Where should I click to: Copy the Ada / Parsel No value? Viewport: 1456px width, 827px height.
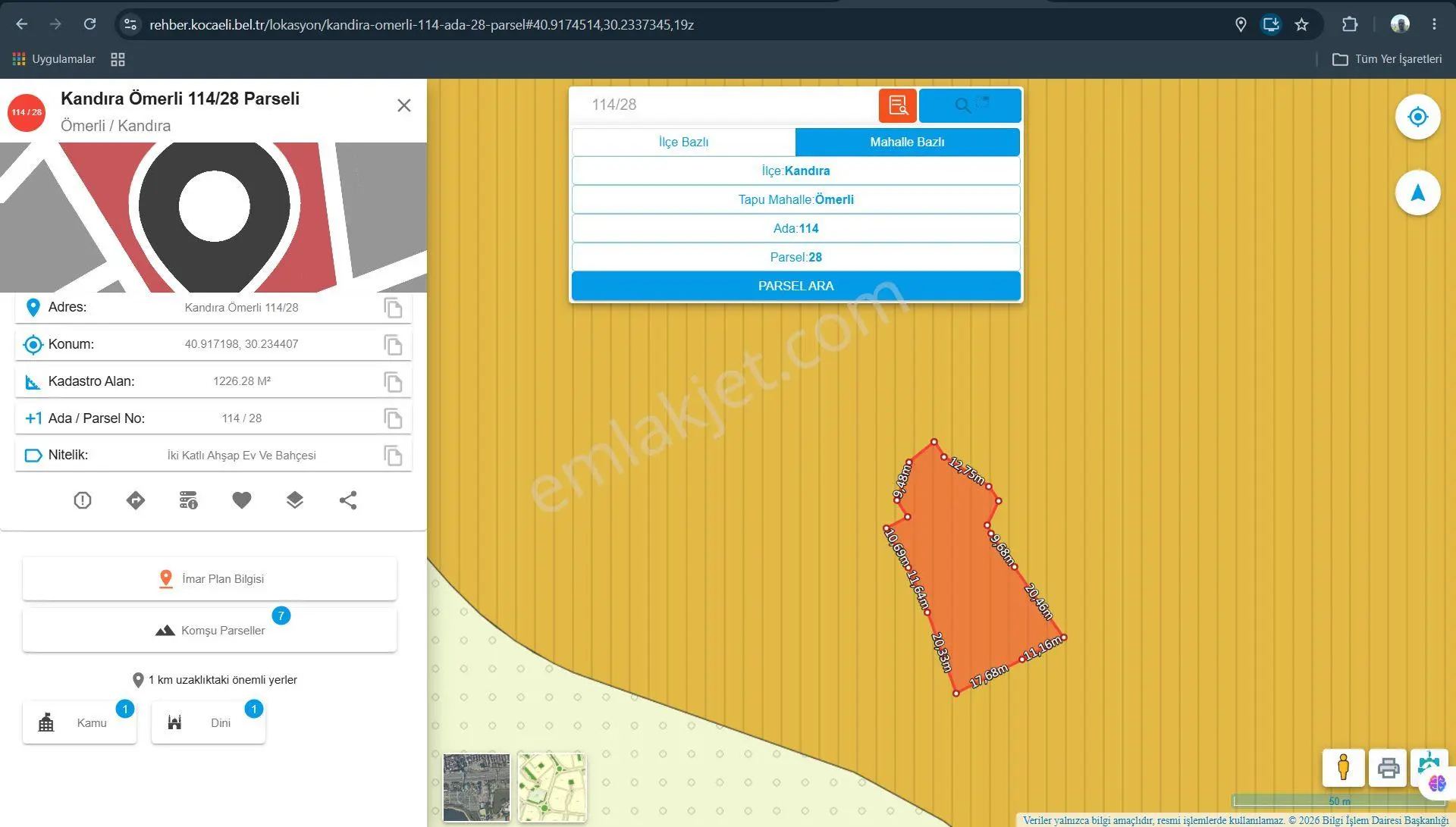coord(393,418)
